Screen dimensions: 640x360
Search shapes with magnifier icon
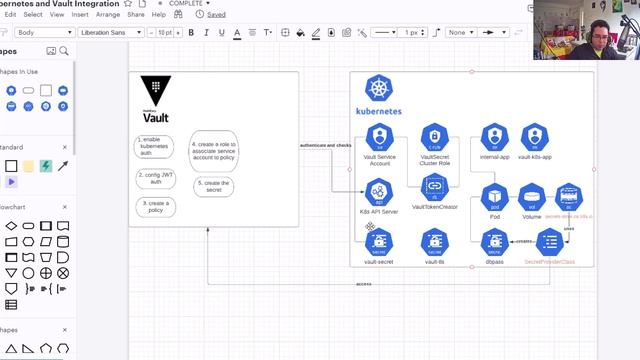coord(64,51)
